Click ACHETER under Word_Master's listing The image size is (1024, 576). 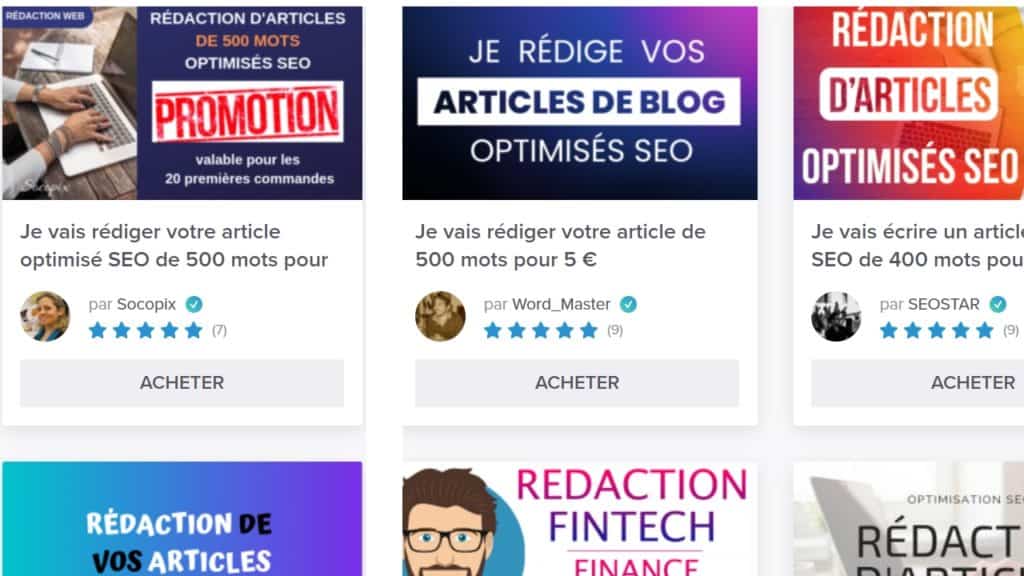(x=577, y=383)
